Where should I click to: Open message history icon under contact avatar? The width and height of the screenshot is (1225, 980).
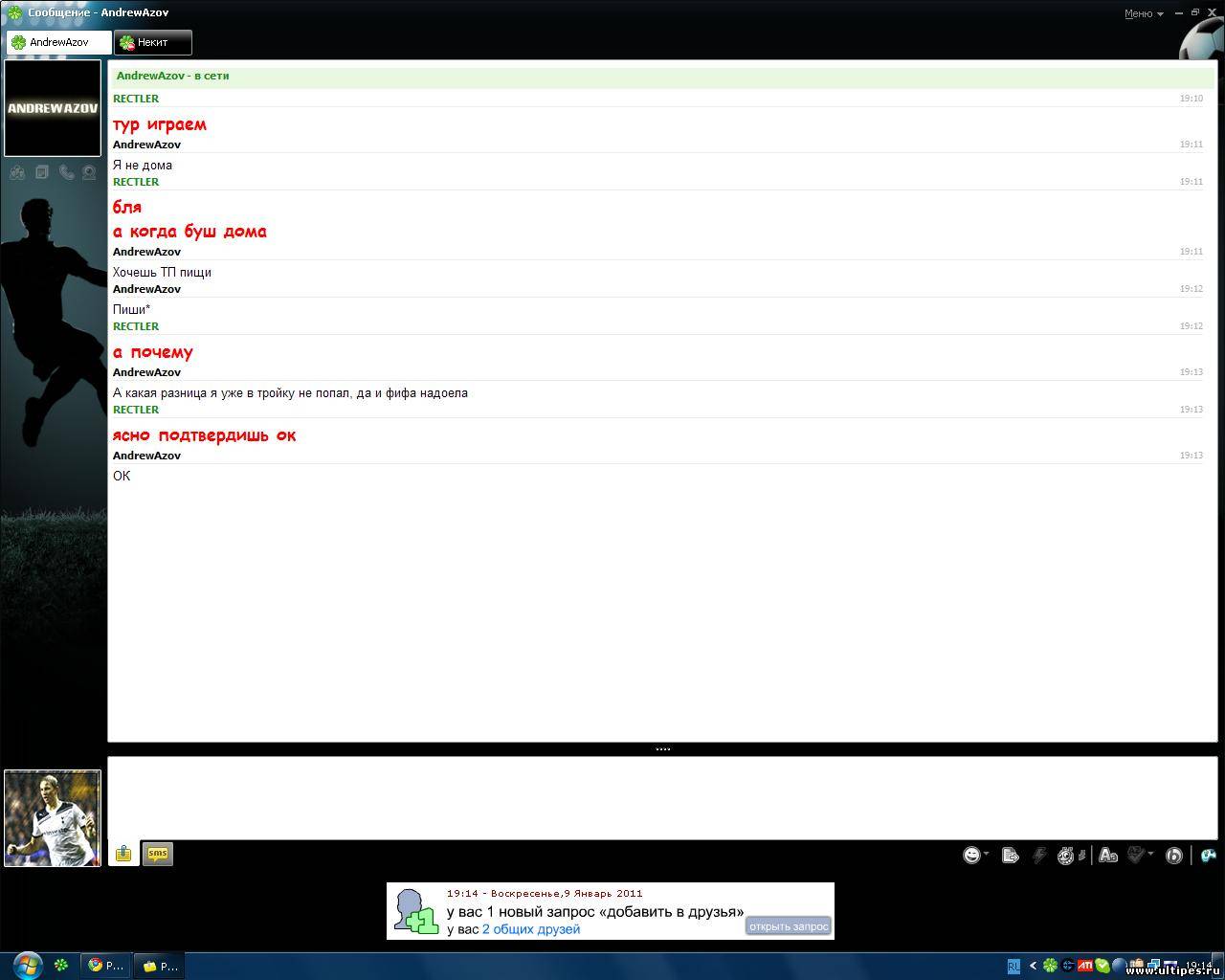pos(42,172)
